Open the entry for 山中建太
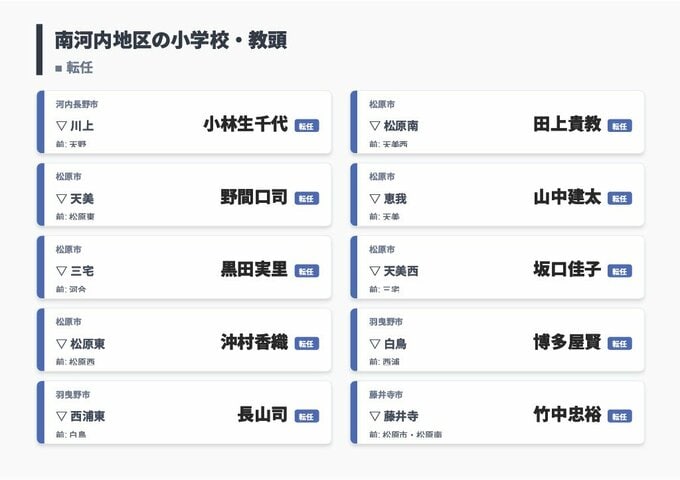This screenshot has width=680, height=480. [567, 197]
